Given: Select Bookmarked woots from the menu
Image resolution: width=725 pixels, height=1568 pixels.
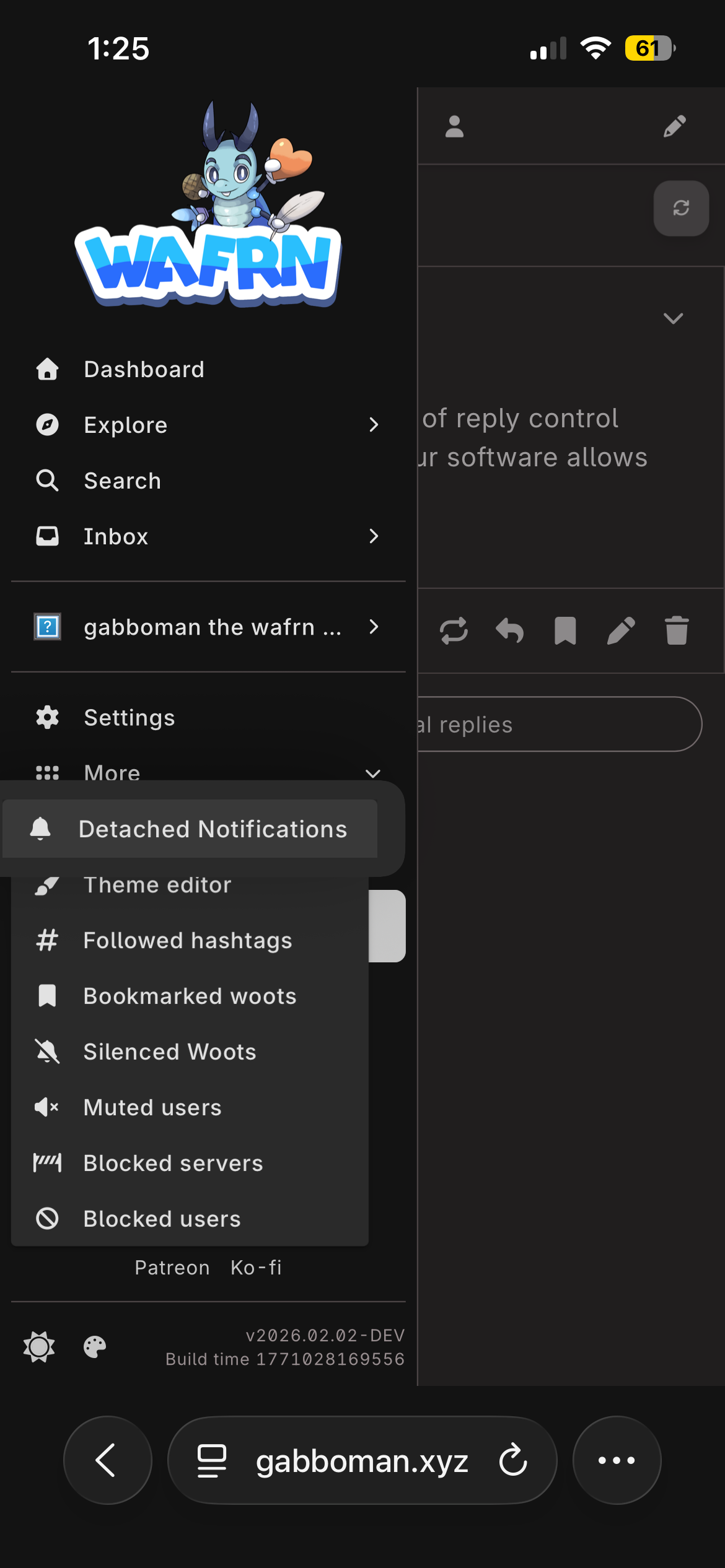Looking at the screenshot, I should 190,996.
